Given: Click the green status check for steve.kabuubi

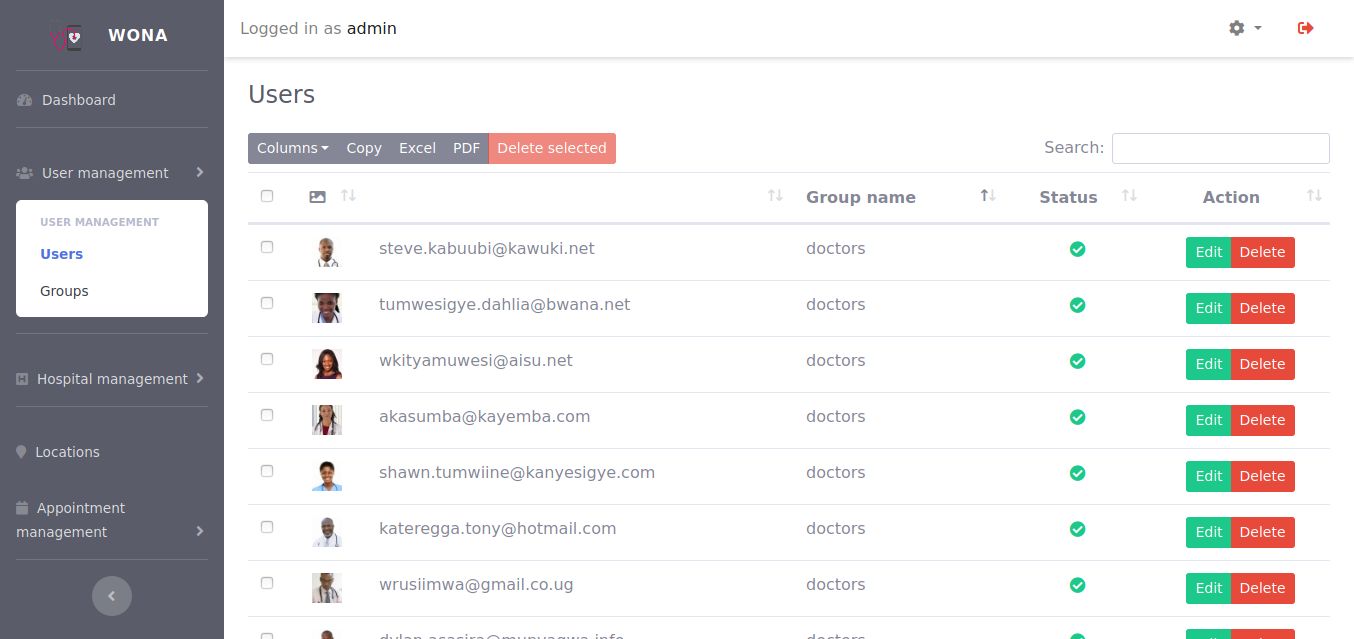Looking at the screenshot, I should point(1077,249).
